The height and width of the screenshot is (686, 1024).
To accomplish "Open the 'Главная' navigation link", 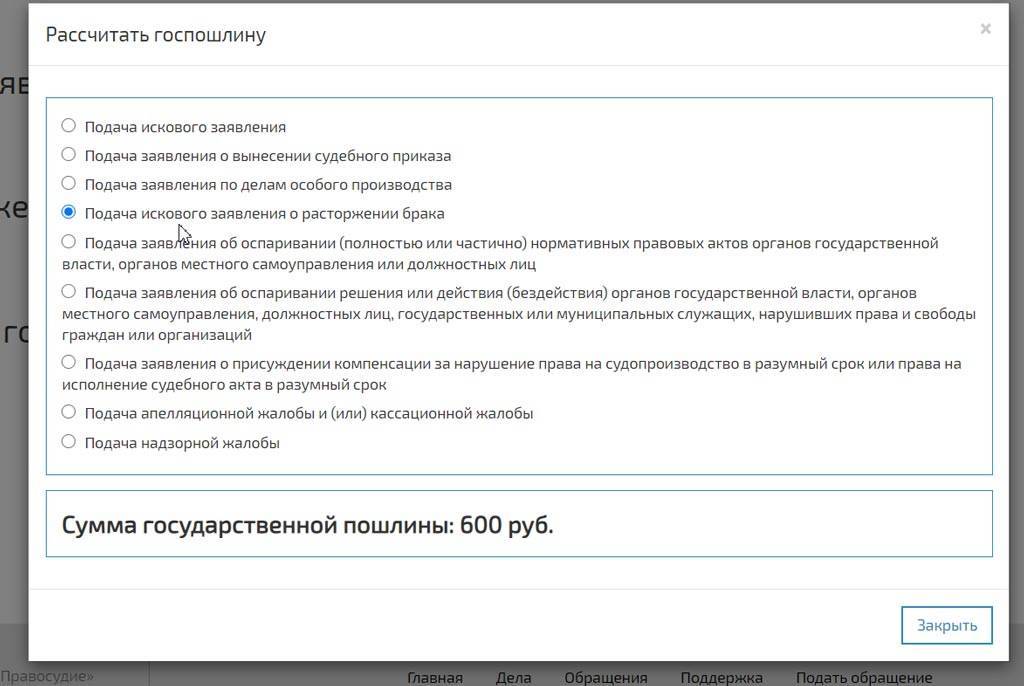I will pos(435,677).
